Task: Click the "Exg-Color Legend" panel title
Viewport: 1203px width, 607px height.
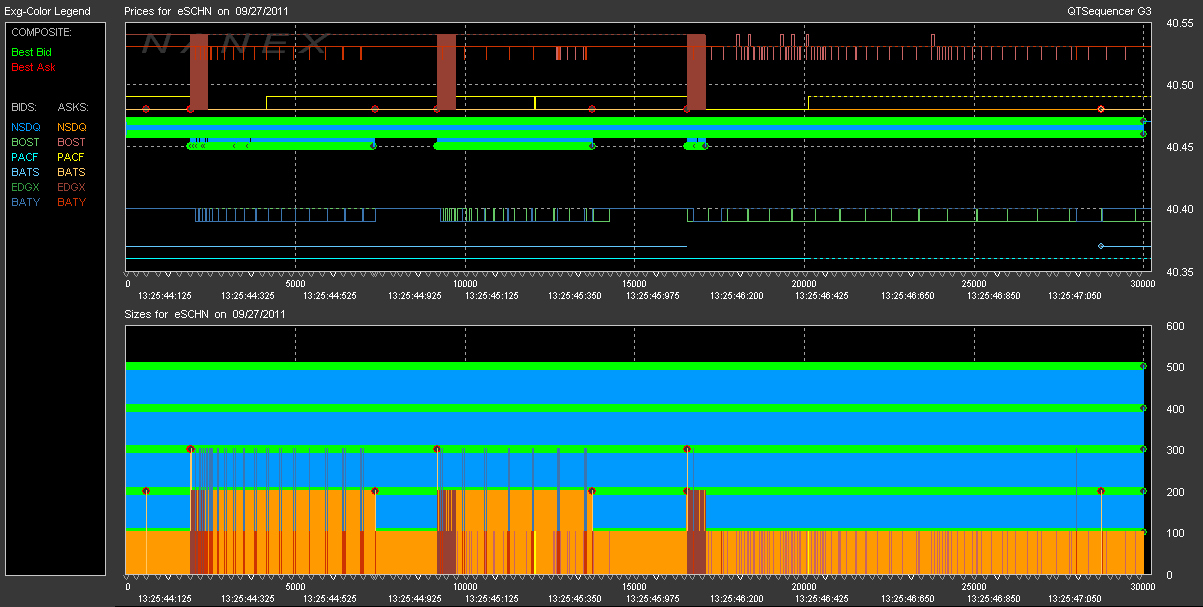Action: coord(48,11)
